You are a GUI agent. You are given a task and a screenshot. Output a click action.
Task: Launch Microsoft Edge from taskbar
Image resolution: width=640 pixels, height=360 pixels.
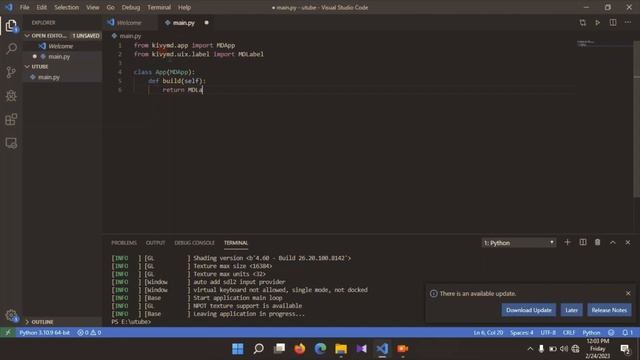320,349
